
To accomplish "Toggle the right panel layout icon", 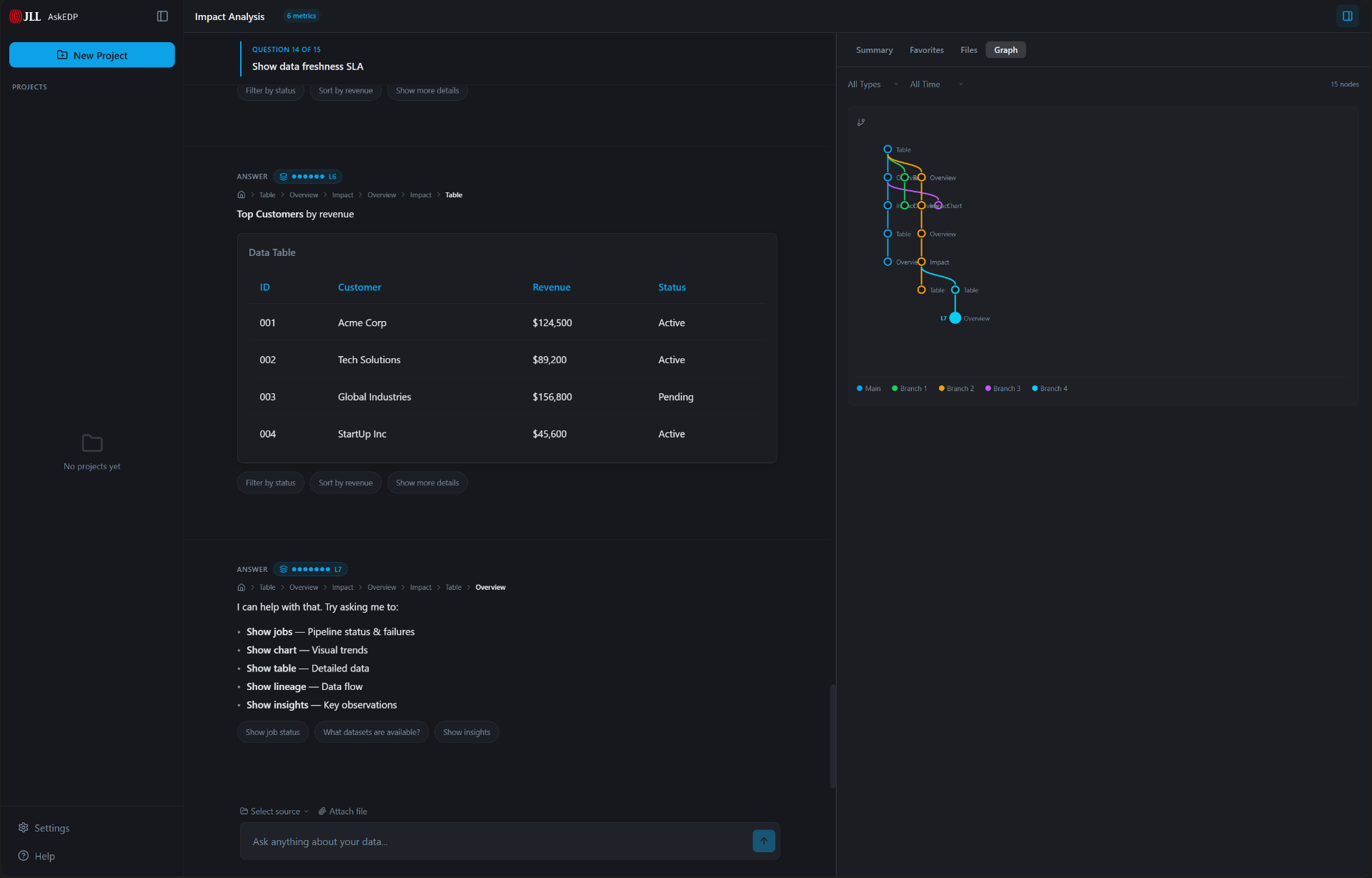I will click(1347, 16).
